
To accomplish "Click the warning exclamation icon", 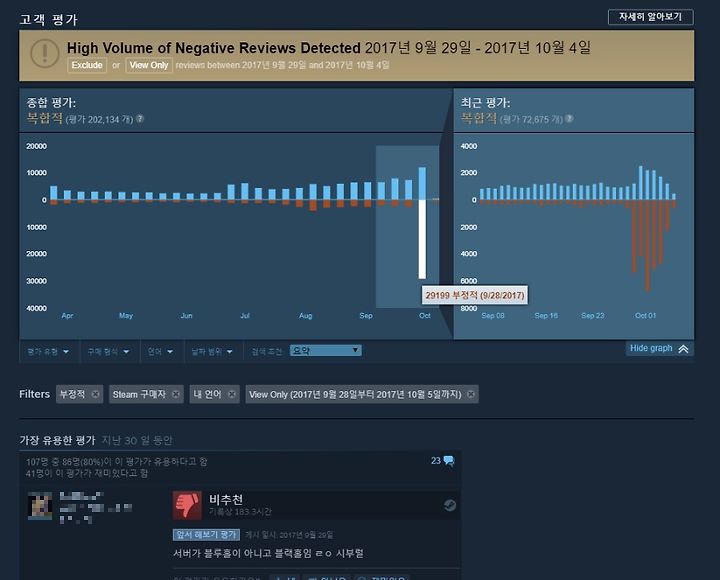I will pos(45,53).
